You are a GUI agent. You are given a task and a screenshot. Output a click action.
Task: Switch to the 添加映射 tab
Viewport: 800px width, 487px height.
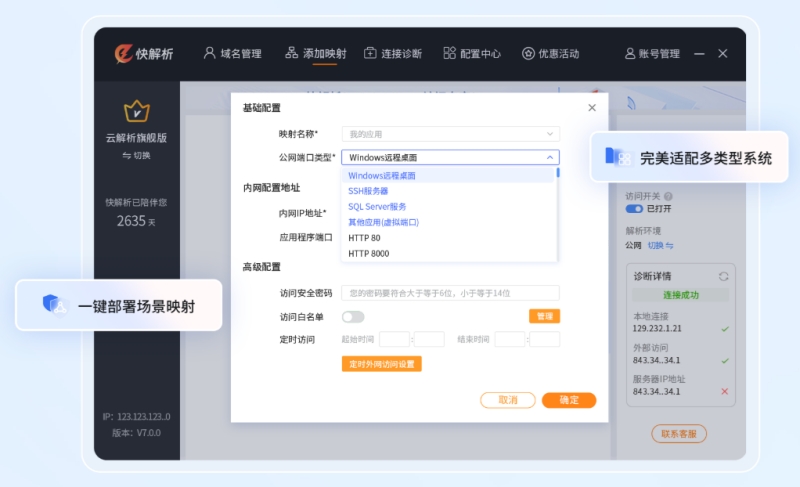[x=316, y=54]
